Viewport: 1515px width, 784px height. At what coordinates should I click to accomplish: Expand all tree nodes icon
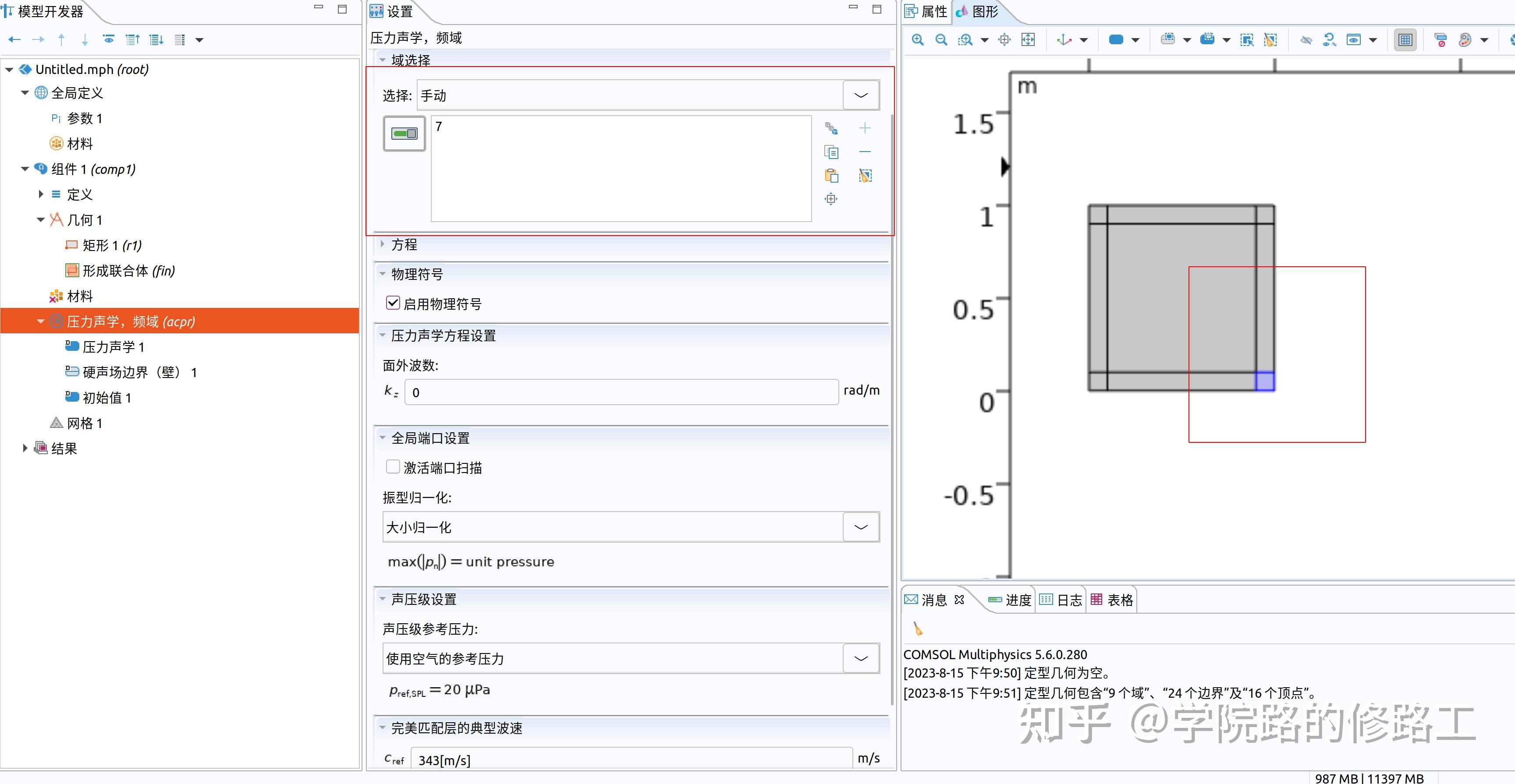[156, 40]
